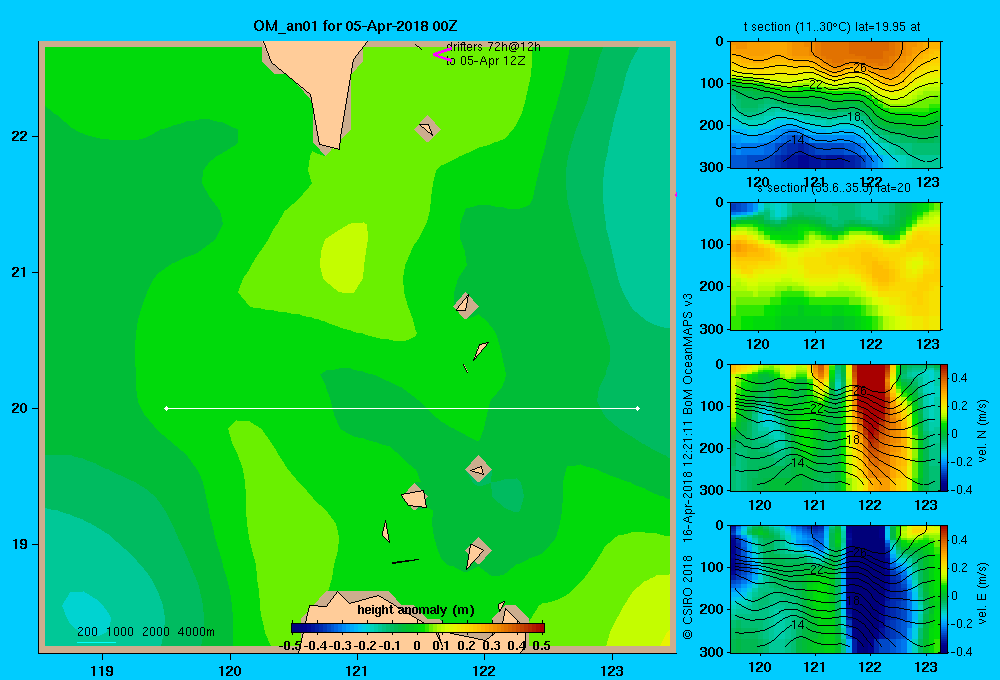Viewport: 1000px width, 680px height.
Task: Click the left endpoint diamond of the white section line
Action: [166, 408]
